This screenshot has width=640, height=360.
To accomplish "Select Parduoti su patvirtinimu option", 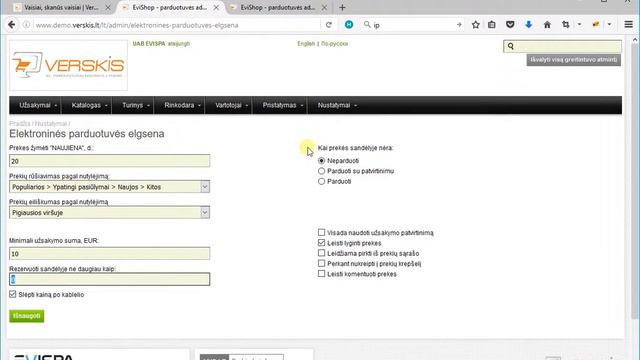I will [322, 171].
